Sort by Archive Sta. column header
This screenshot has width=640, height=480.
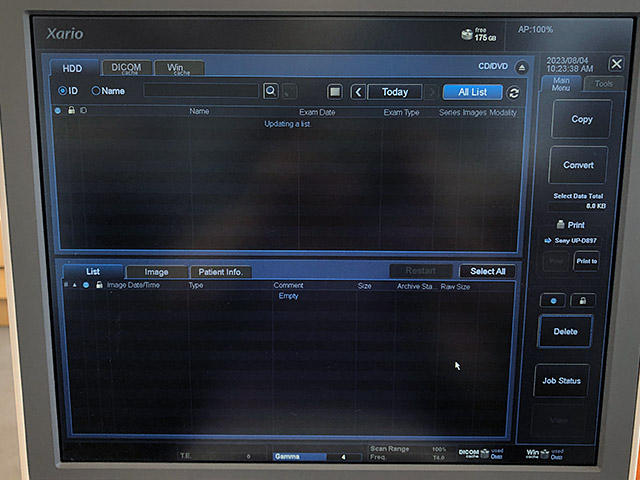pyautogui.click(x=415, y=287)
